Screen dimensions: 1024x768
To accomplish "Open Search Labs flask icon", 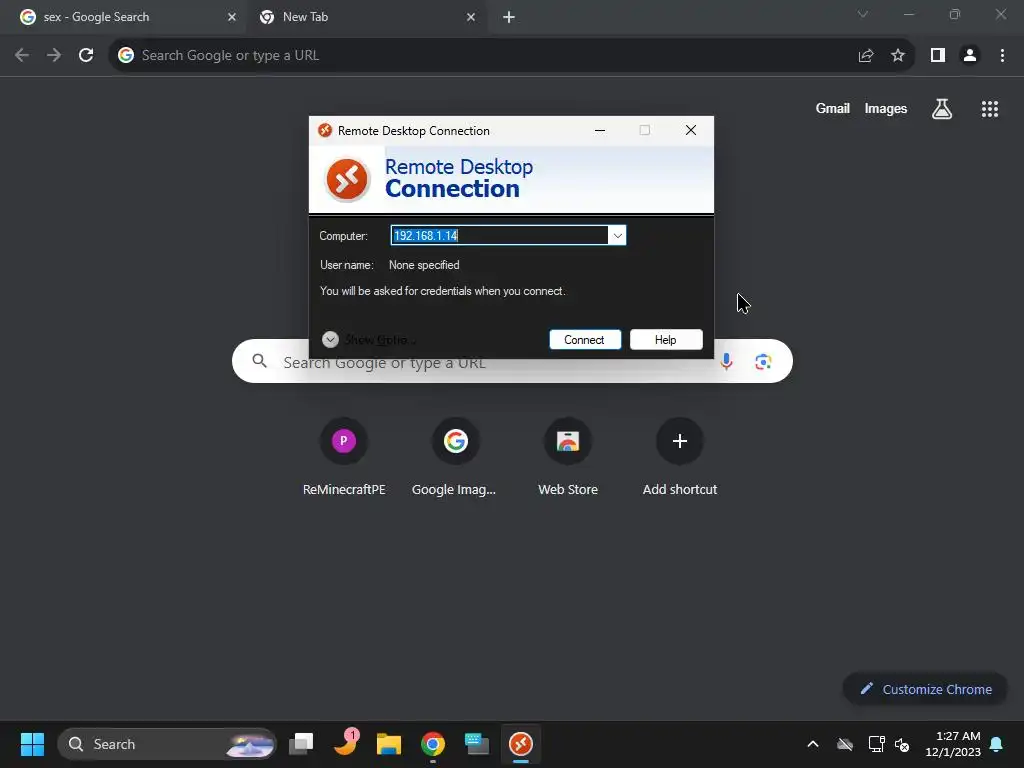I will click(x=941, y=108).
